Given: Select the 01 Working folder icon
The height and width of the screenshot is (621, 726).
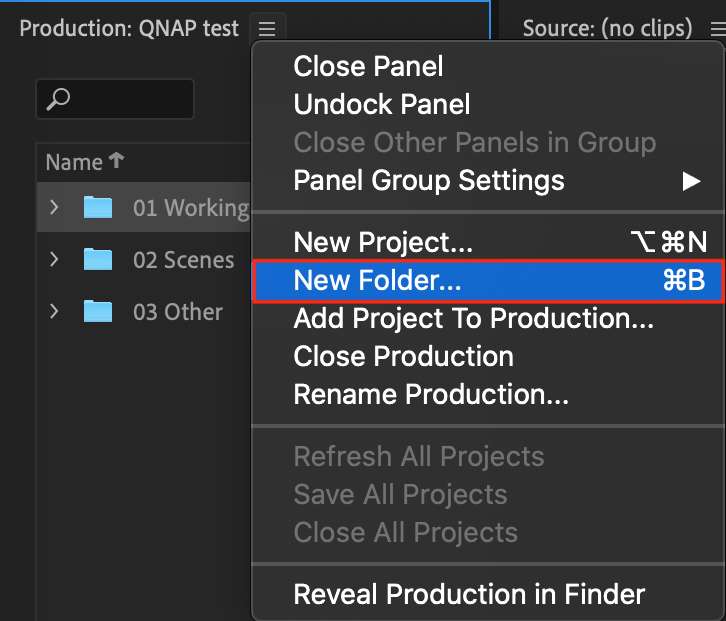Looking at the screenshot, I should click(98, 207).
